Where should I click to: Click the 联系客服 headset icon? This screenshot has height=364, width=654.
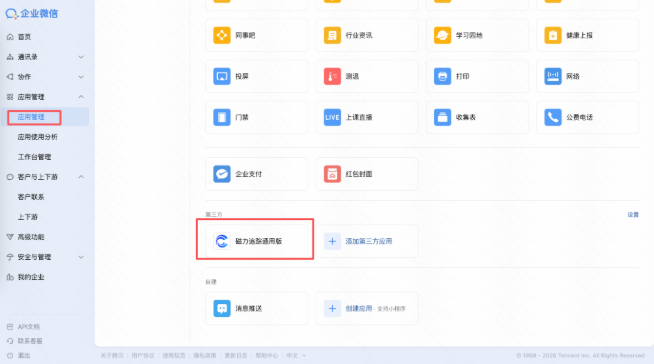pos(10,341)
